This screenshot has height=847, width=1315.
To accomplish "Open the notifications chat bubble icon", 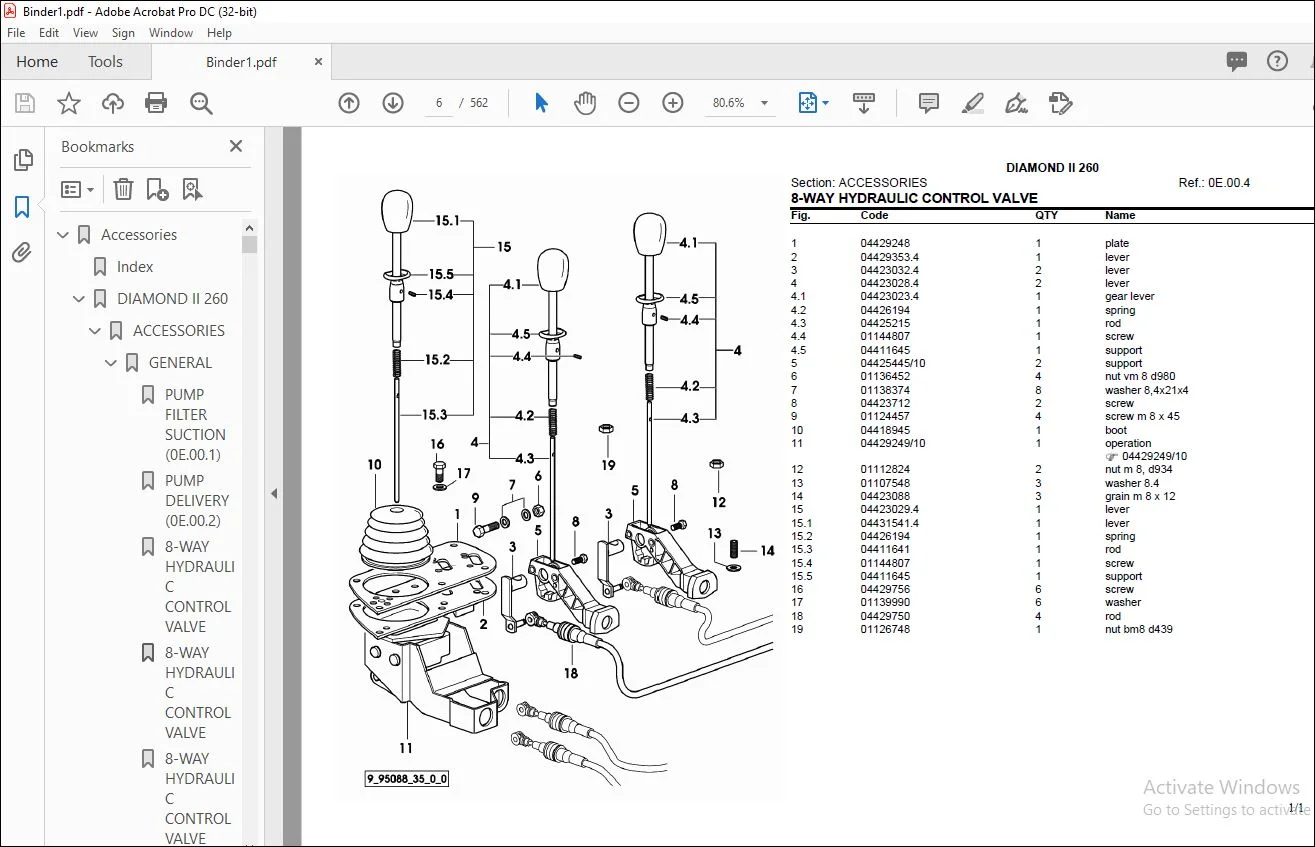I will [1237, 61].
